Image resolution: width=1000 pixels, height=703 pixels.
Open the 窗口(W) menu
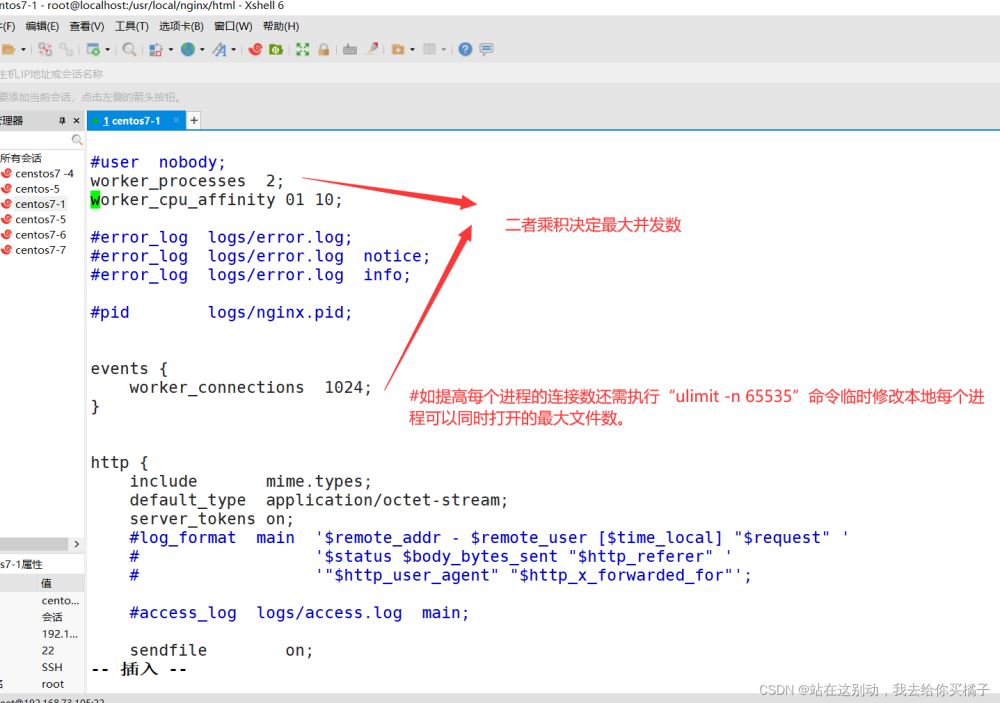(x=233, y=26)
